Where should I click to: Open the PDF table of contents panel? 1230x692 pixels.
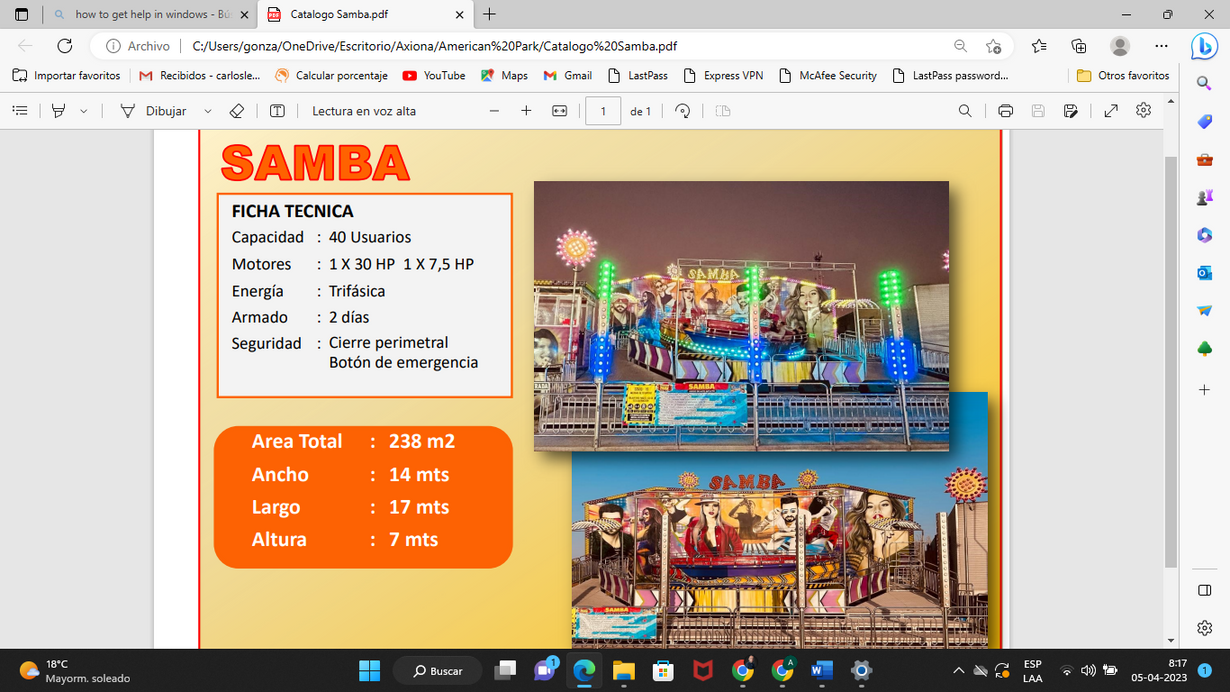20,111
